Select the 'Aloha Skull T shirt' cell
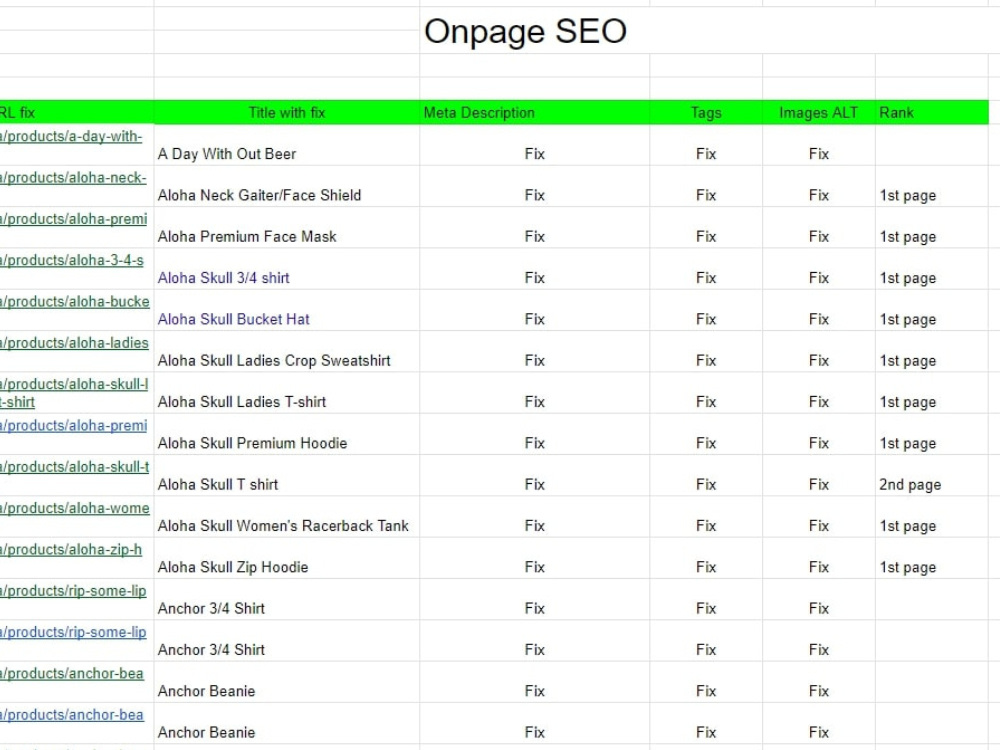 tap(286, 476)
